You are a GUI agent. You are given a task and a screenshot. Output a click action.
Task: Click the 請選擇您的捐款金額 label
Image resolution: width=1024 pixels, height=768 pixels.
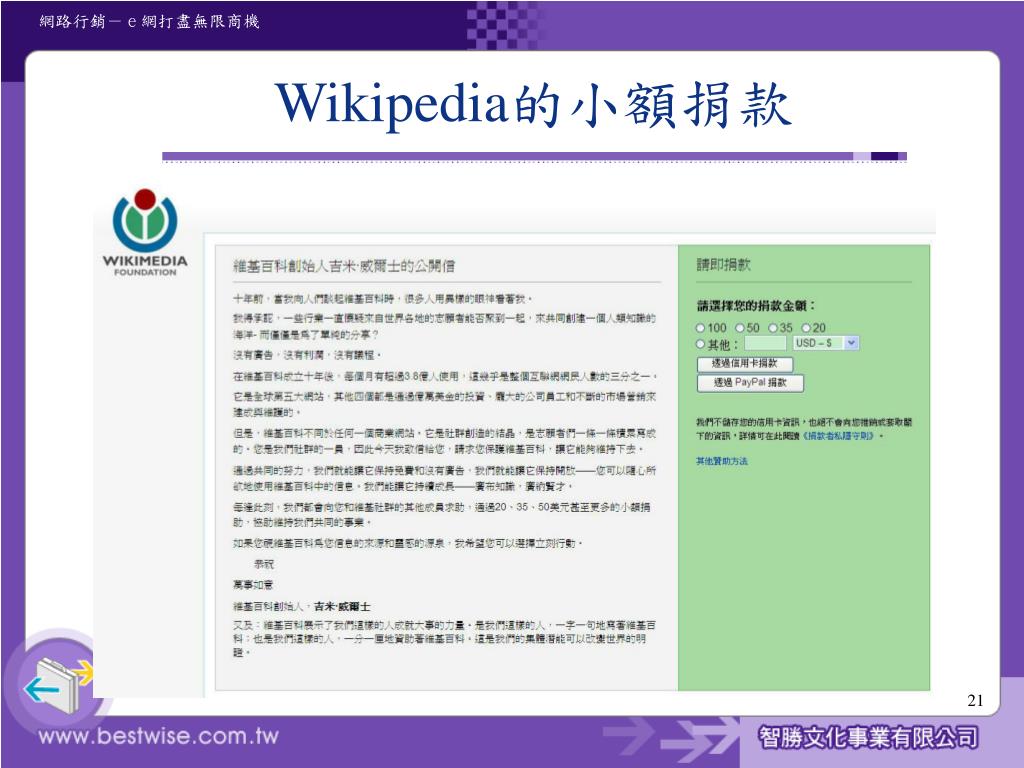tap(756, 306)
